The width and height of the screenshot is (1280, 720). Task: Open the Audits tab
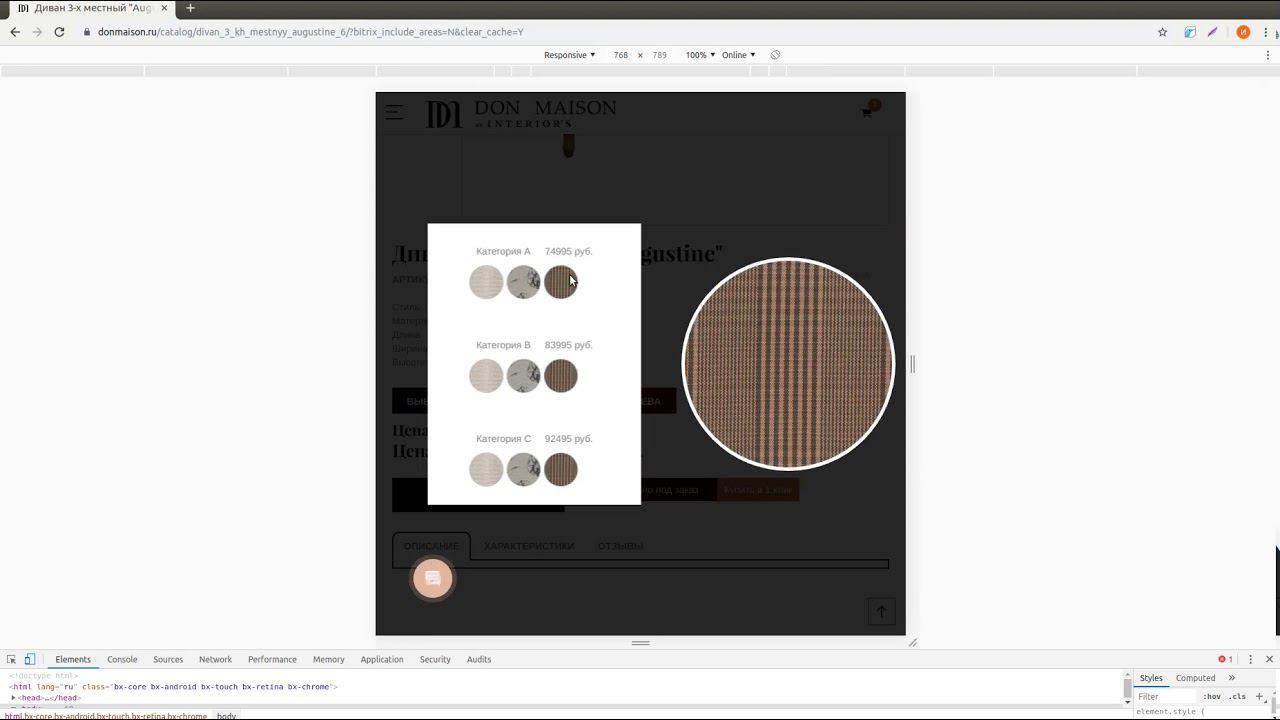pyautogui.click(x=479, y=659)
